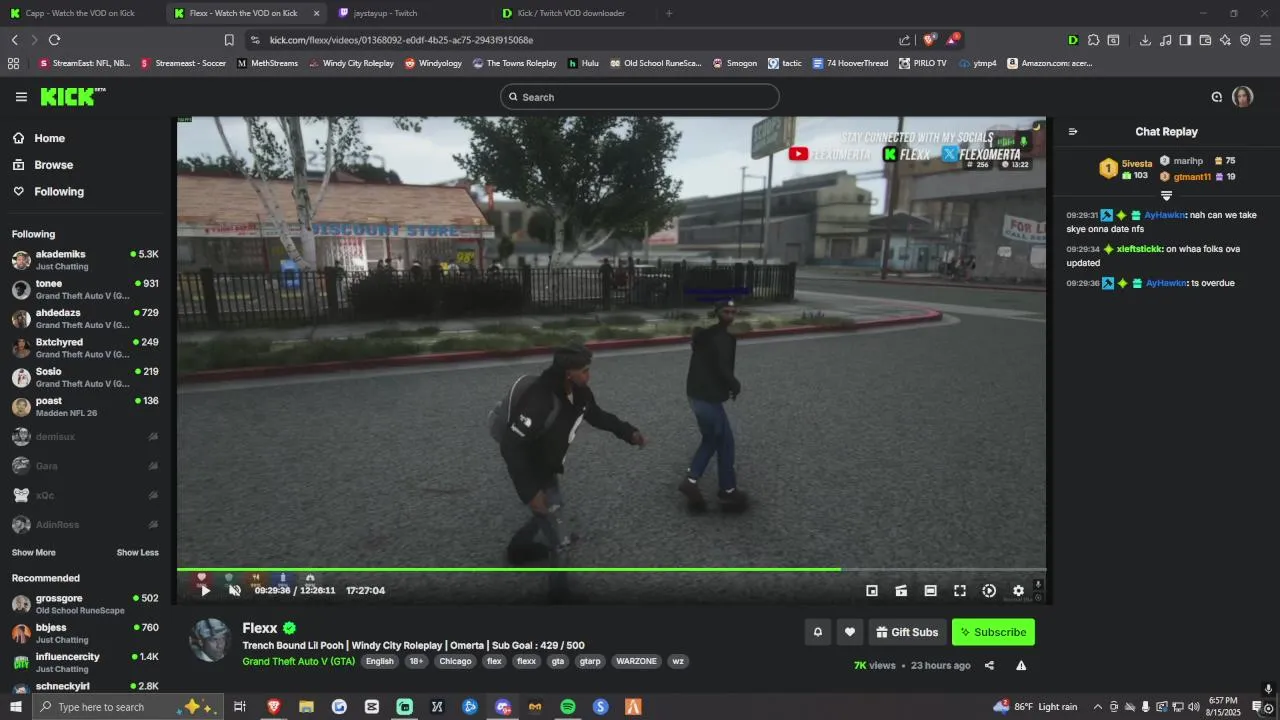Open poast Madden NFL 26 channel

click(85, 407)
